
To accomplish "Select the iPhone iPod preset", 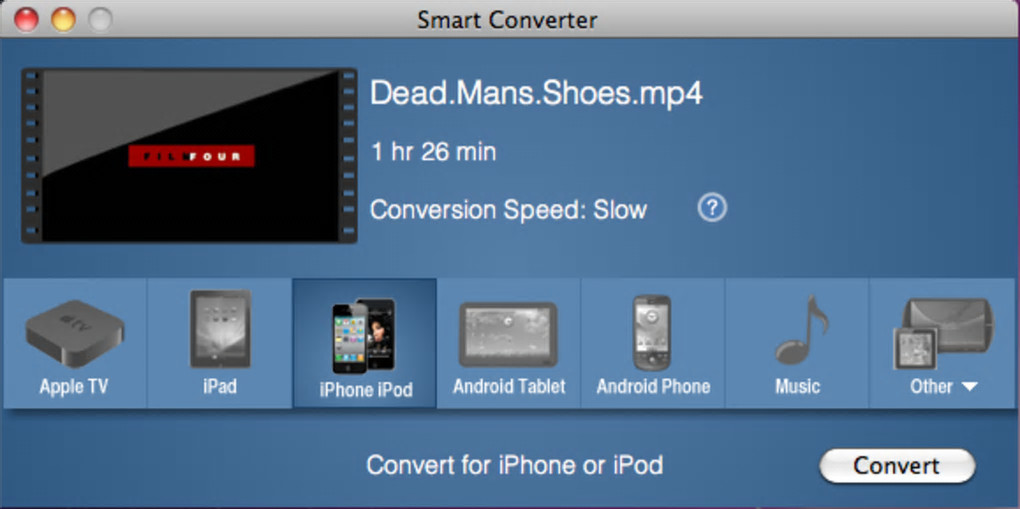I will point(364,344).
